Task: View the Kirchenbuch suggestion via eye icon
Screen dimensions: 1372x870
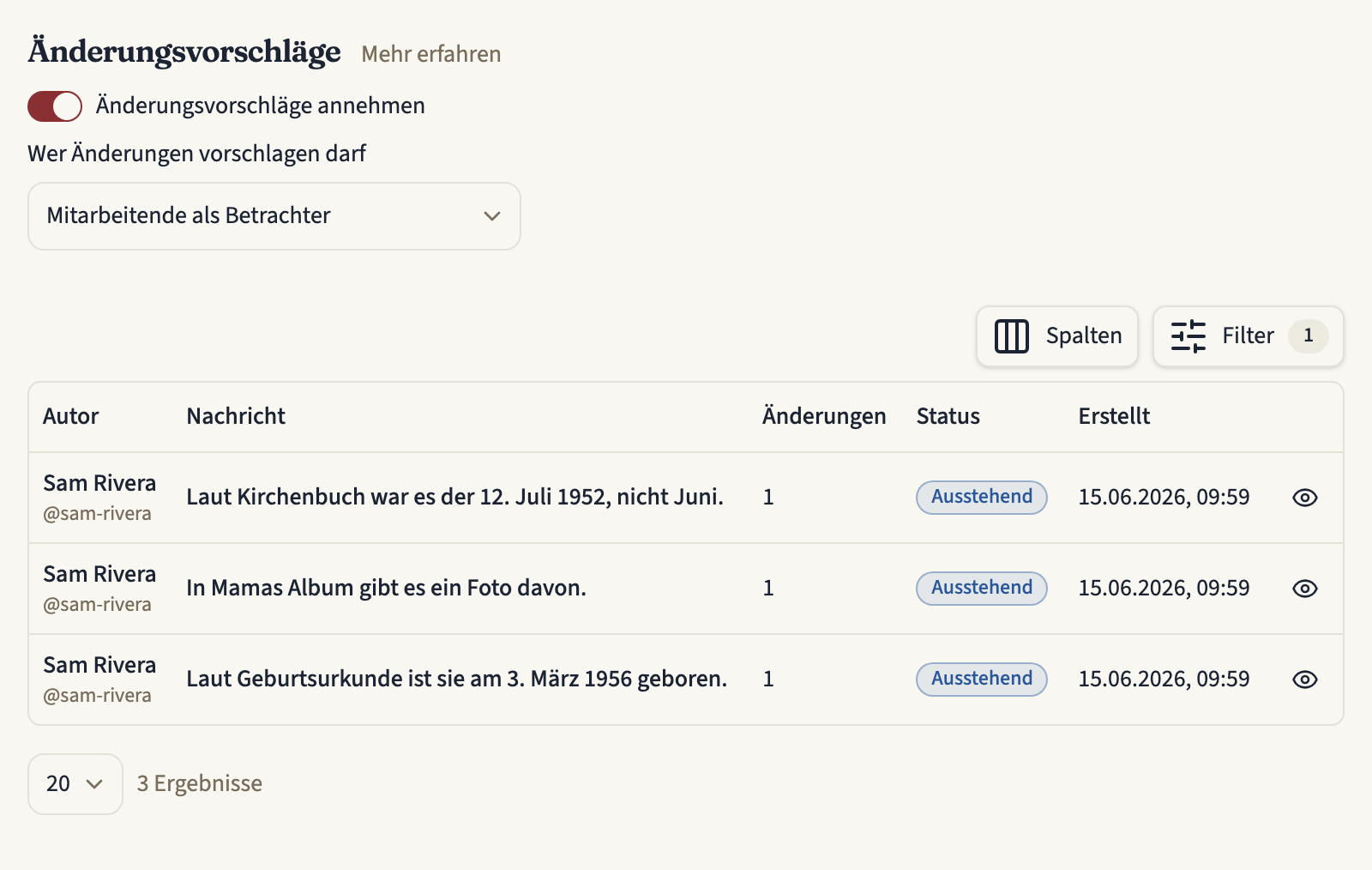Action: 1304,498
